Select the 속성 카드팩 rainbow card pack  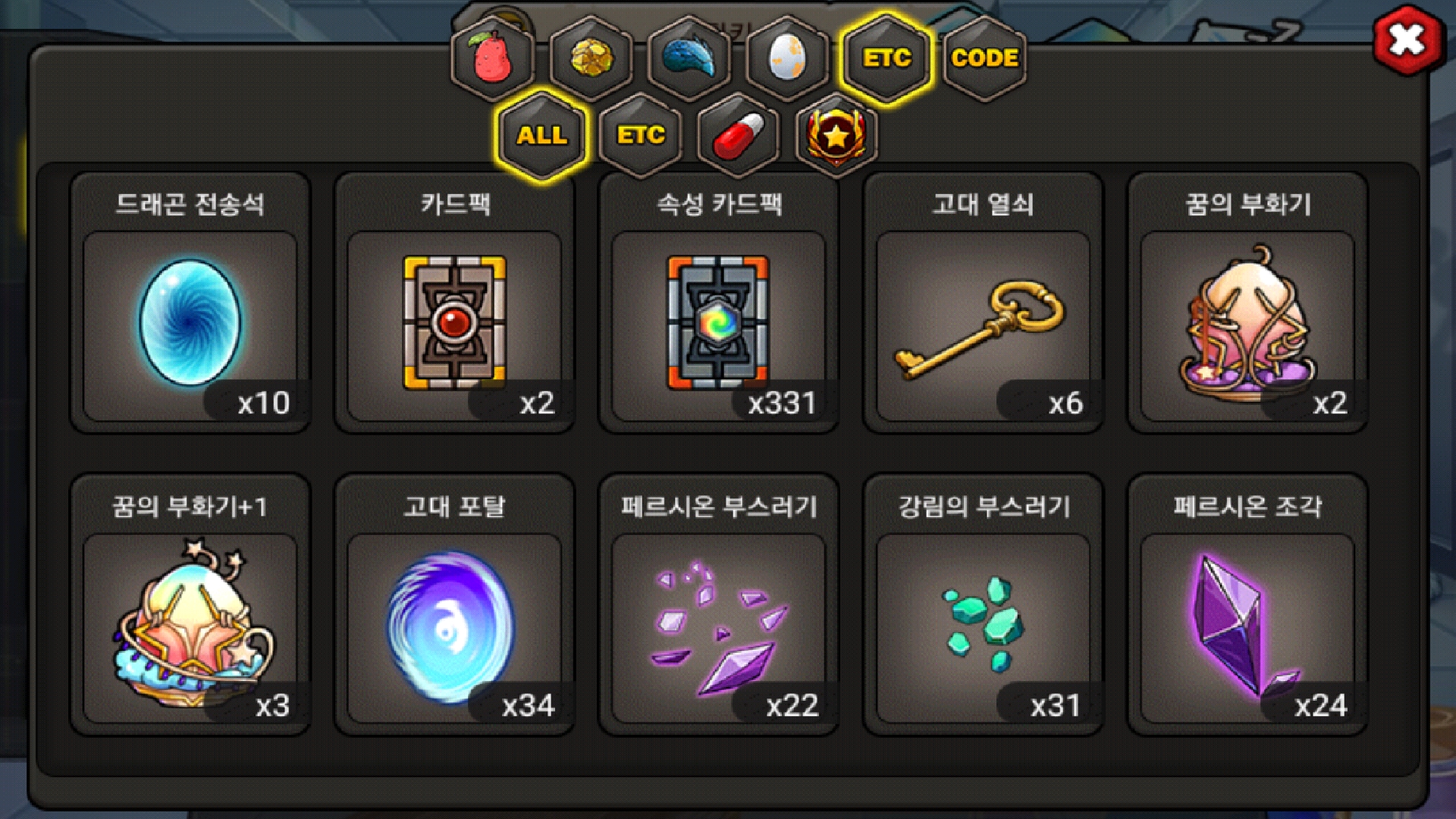tap(719, 303)
